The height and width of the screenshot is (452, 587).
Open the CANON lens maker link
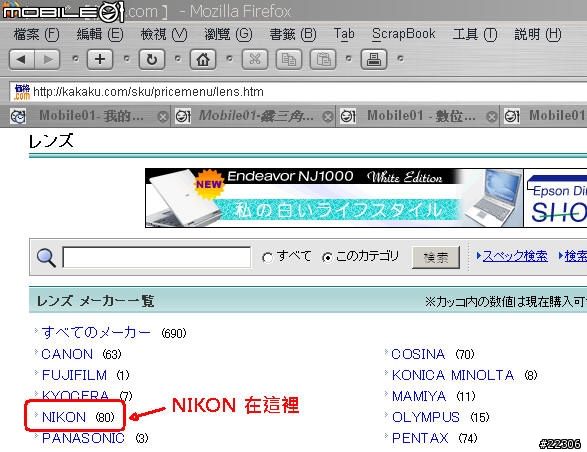(x=67, y=354)
